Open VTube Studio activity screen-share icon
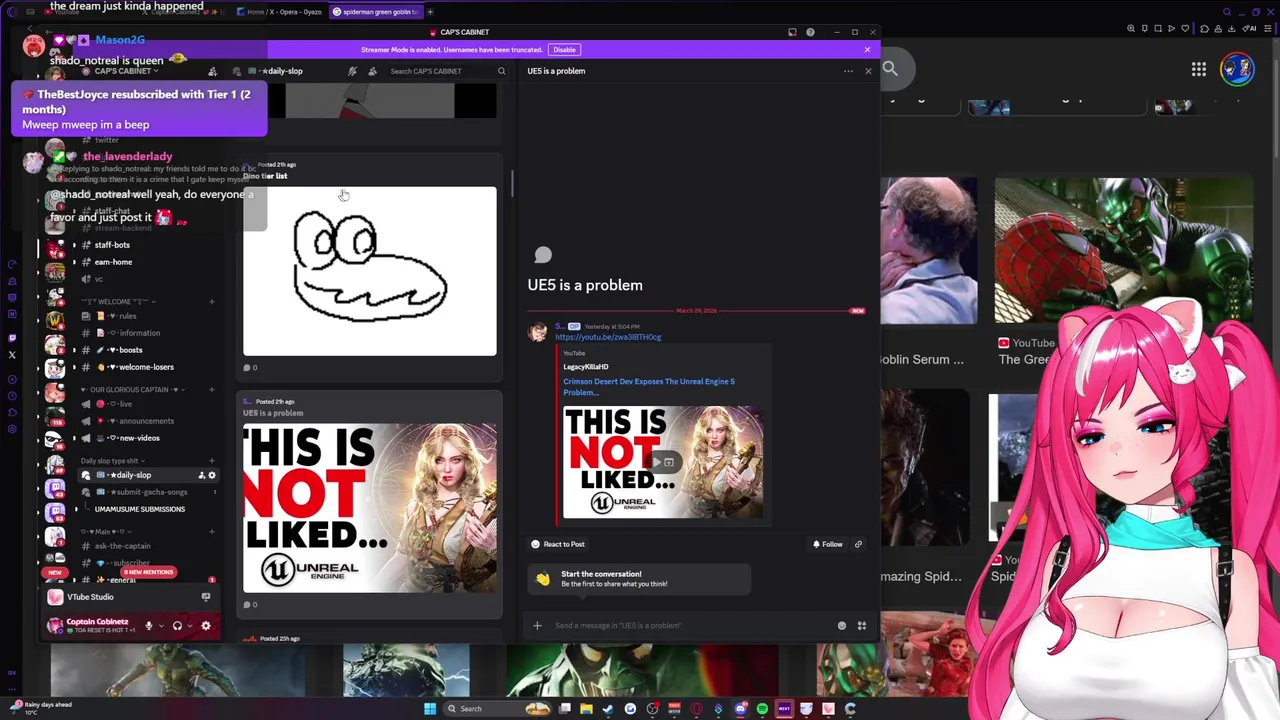 [x=205, y=597]
